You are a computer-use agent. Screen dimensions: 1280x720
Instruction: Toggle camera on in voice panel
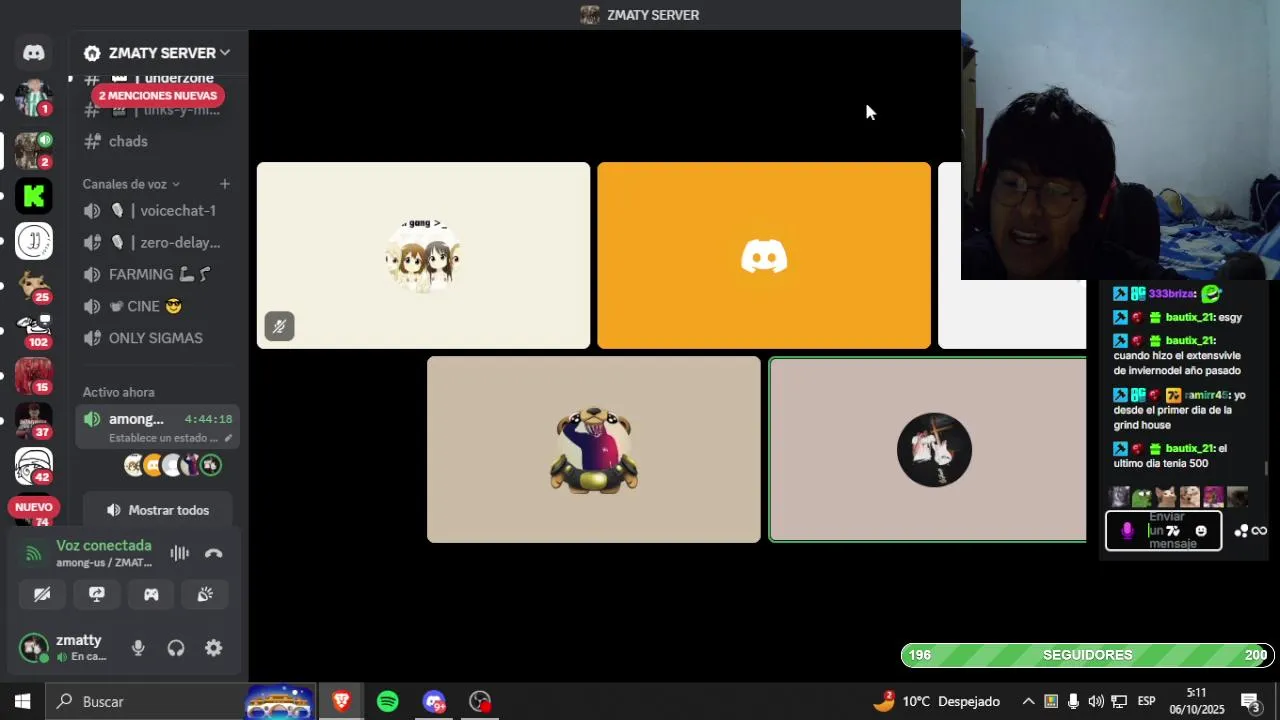pyautogui.click(x=43, y=594)
